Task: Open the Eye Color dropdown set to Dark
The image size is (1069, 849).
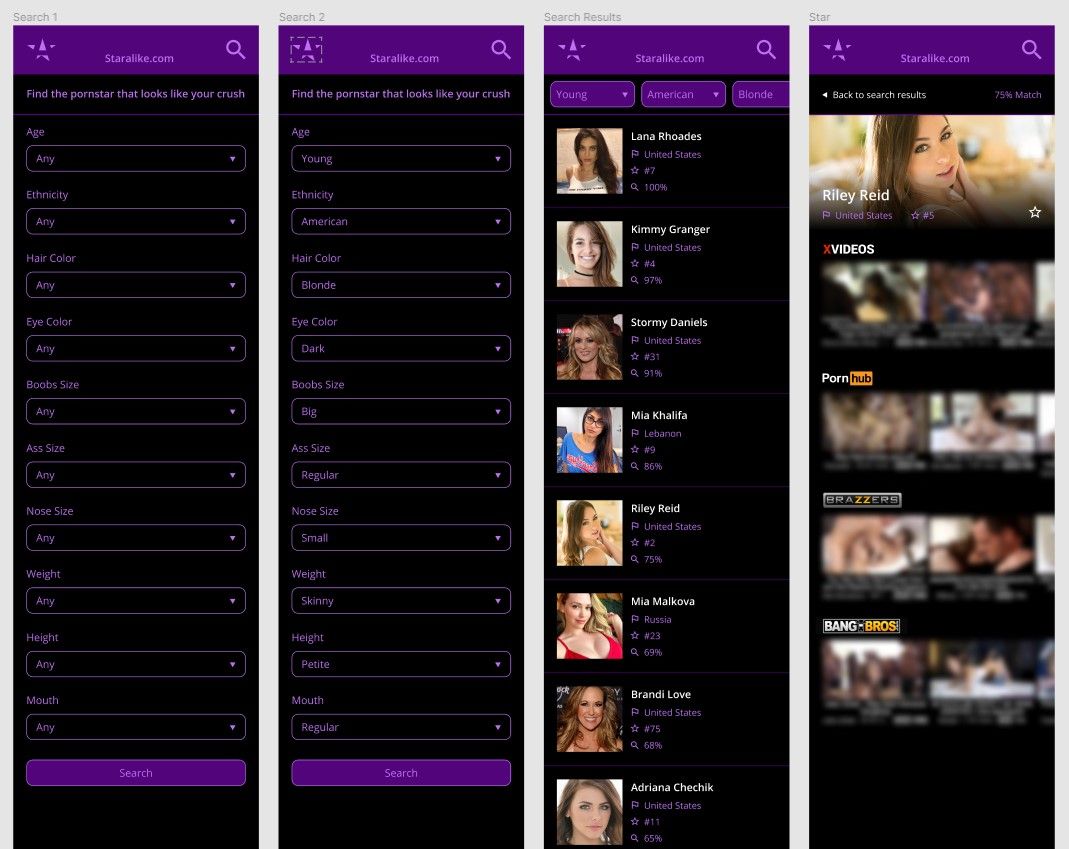Action: tap(401, 348)
